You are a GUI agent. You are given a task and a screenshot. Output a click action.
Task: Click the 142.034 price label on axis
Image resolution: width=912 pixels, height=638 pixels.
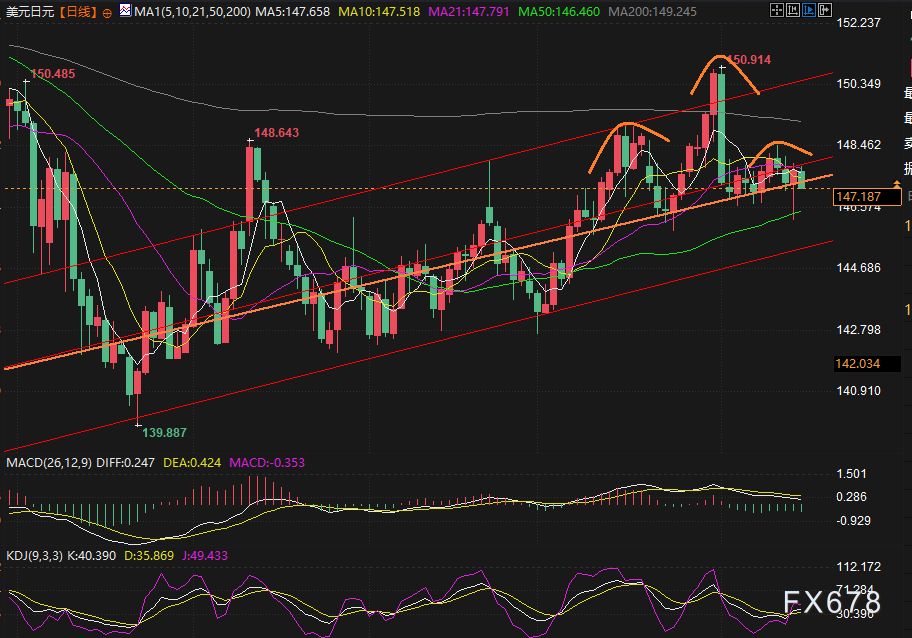(857, 364)
